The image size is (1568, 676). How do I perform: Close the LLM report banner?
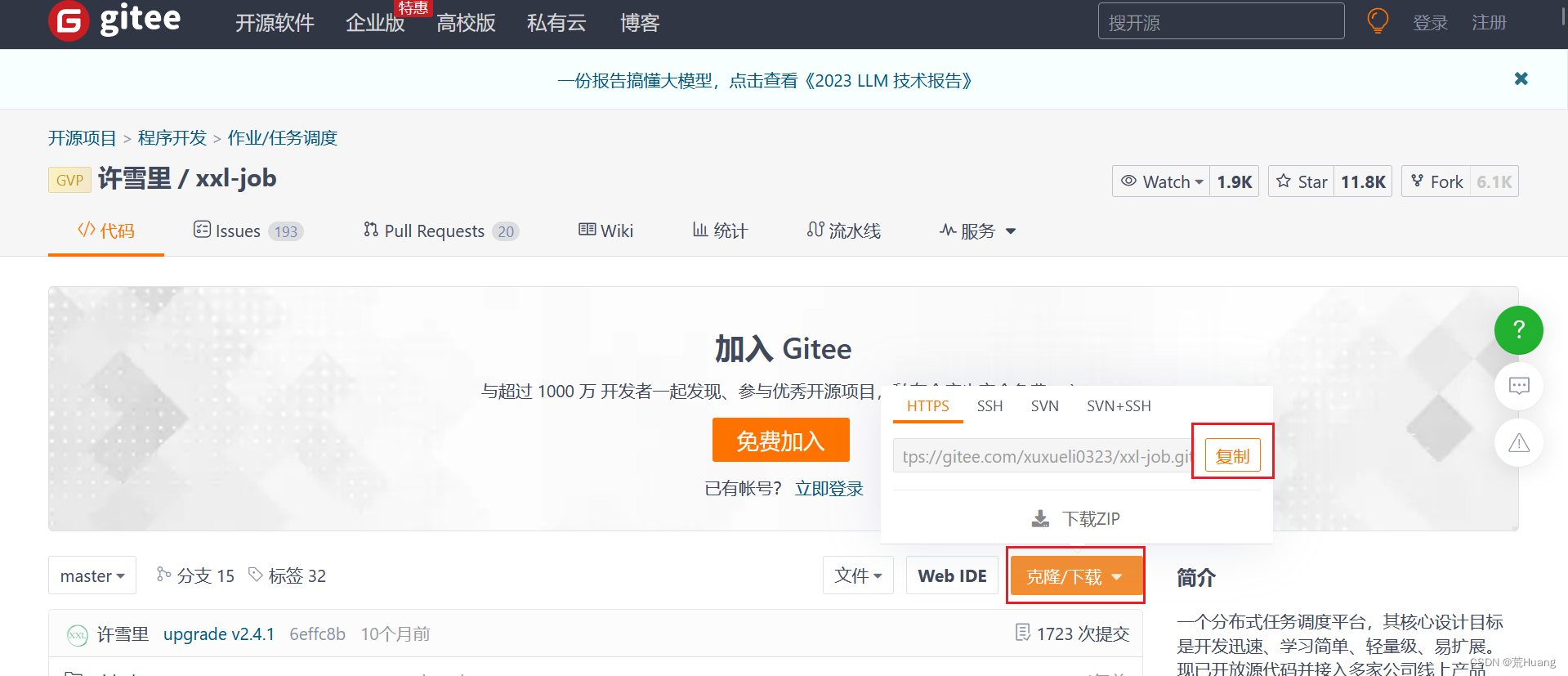click(x=1521, y=78)
